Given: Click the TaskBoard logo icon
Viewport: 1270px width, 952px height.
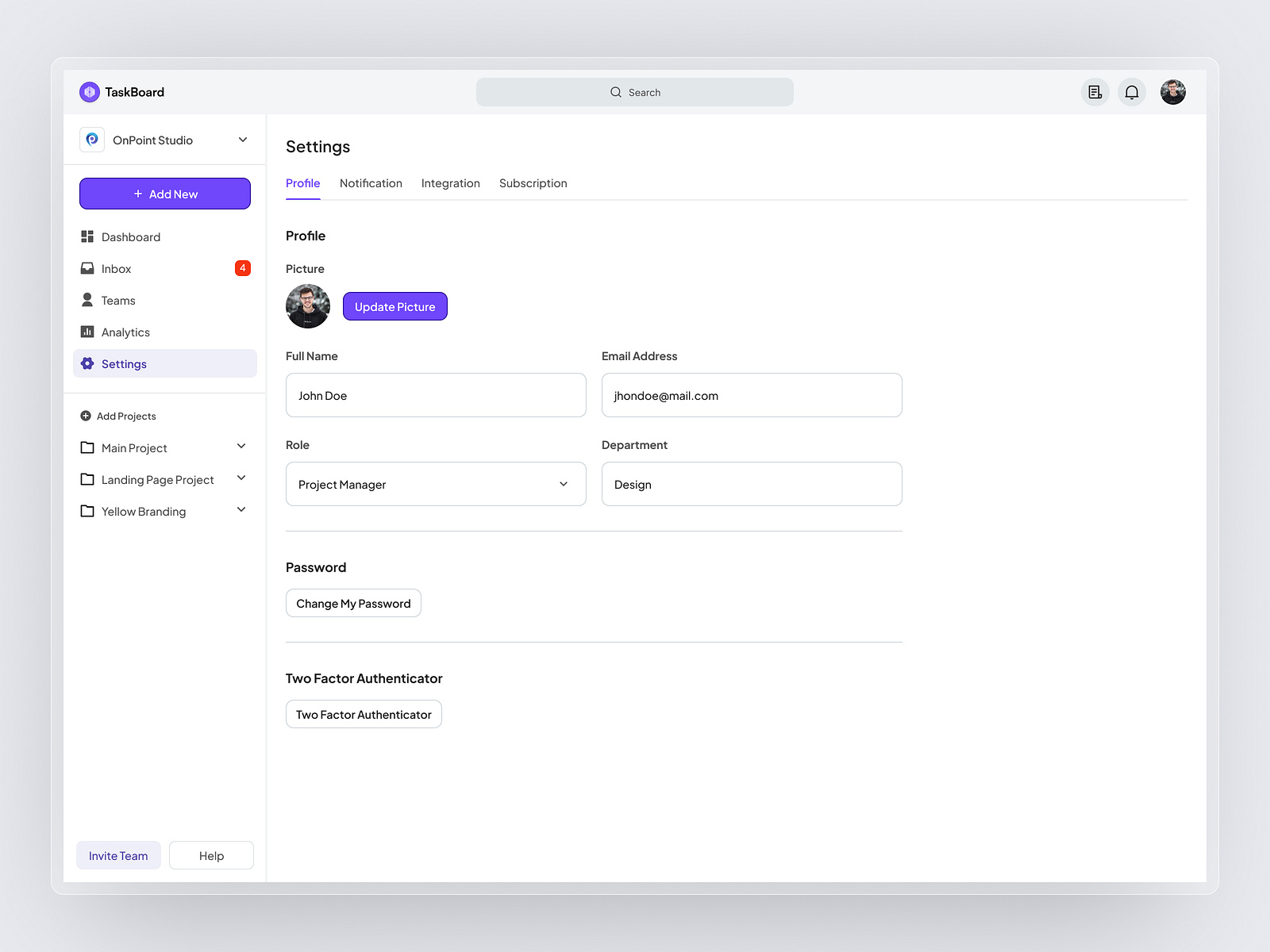Looking at the screenshot, I should [x=89, y=92].
